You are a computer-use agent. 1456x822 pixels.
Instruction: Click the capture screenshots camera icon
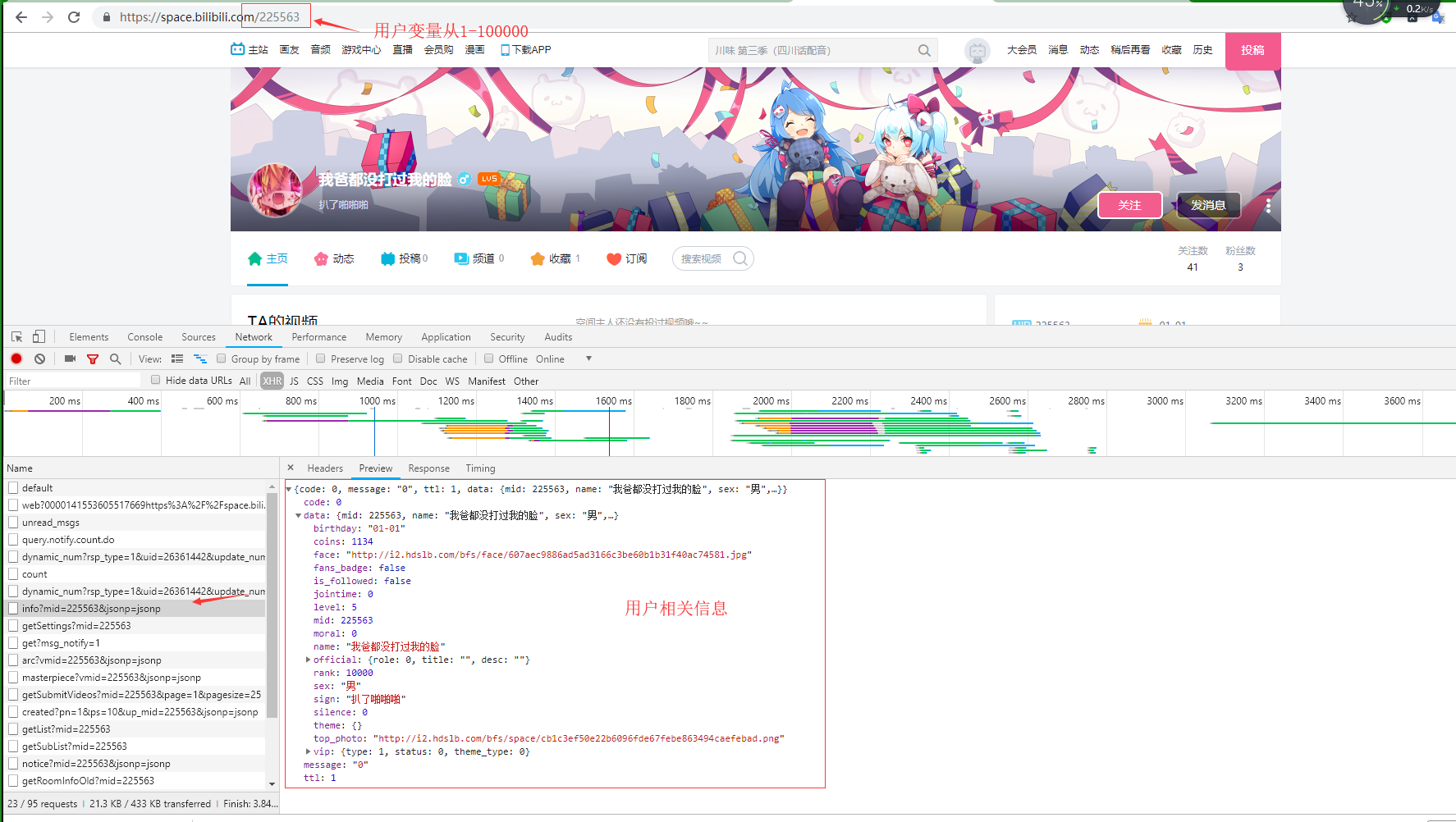[70, 359]
